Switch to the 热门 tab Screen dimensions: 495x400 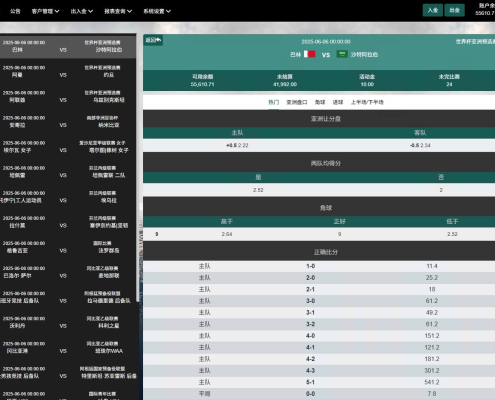274,102
